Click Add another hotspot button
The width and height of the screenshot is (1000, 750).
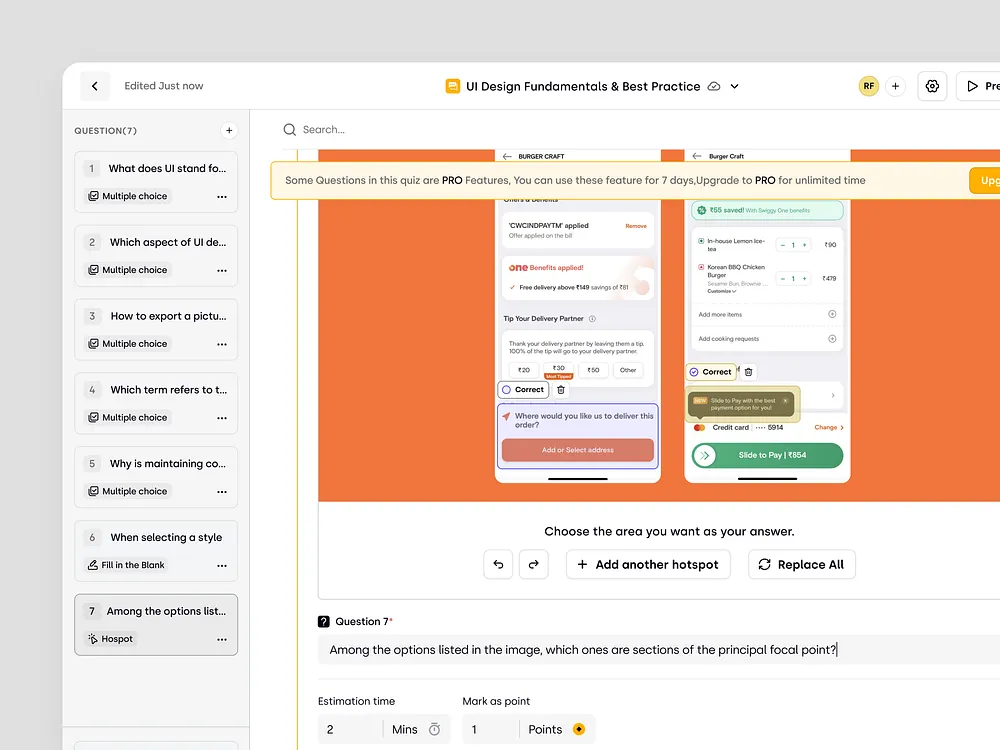(648, 564)
